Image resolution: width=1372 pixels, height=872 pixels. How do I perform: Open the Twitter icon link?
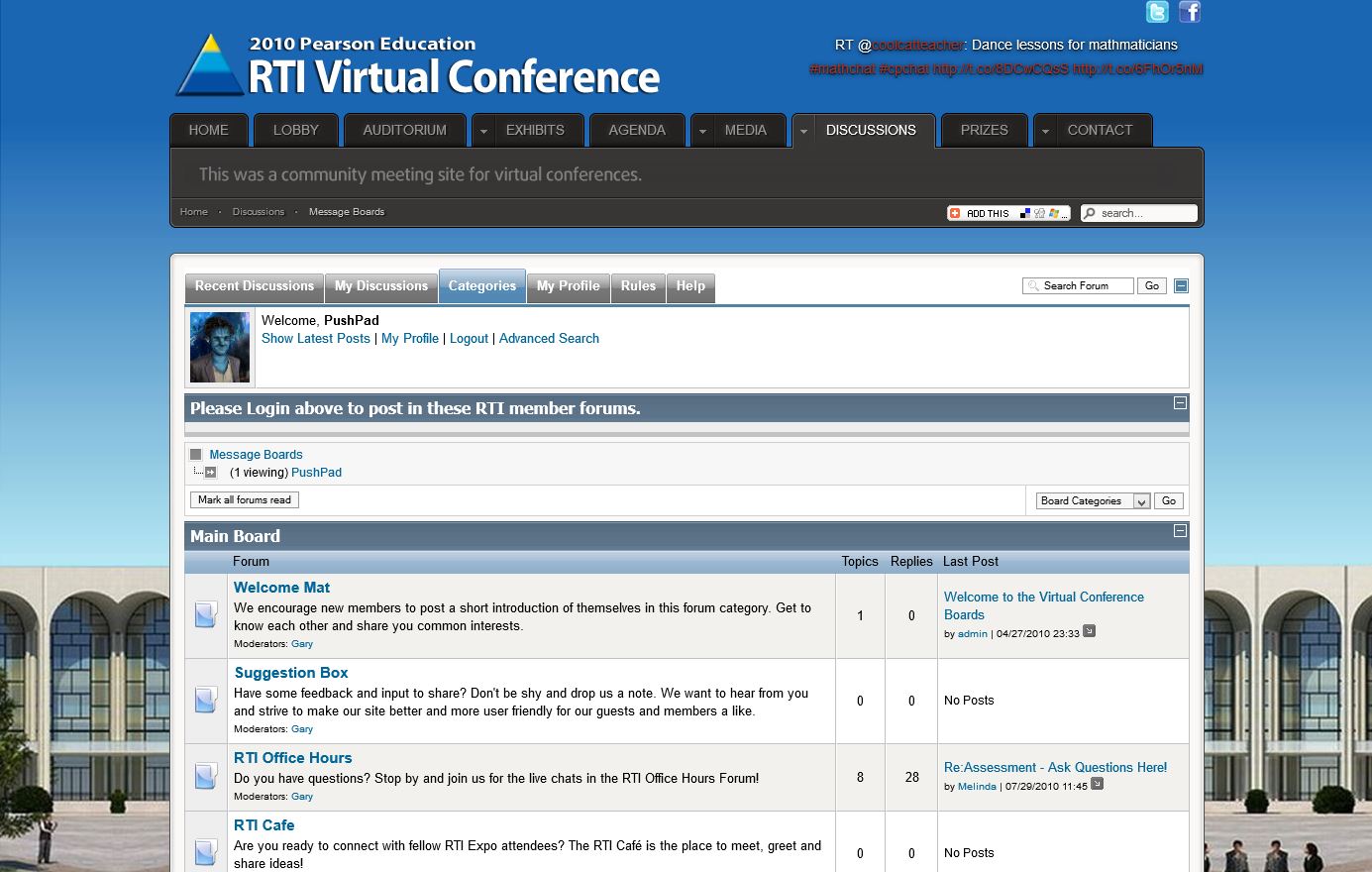(x=1157, y=12)
